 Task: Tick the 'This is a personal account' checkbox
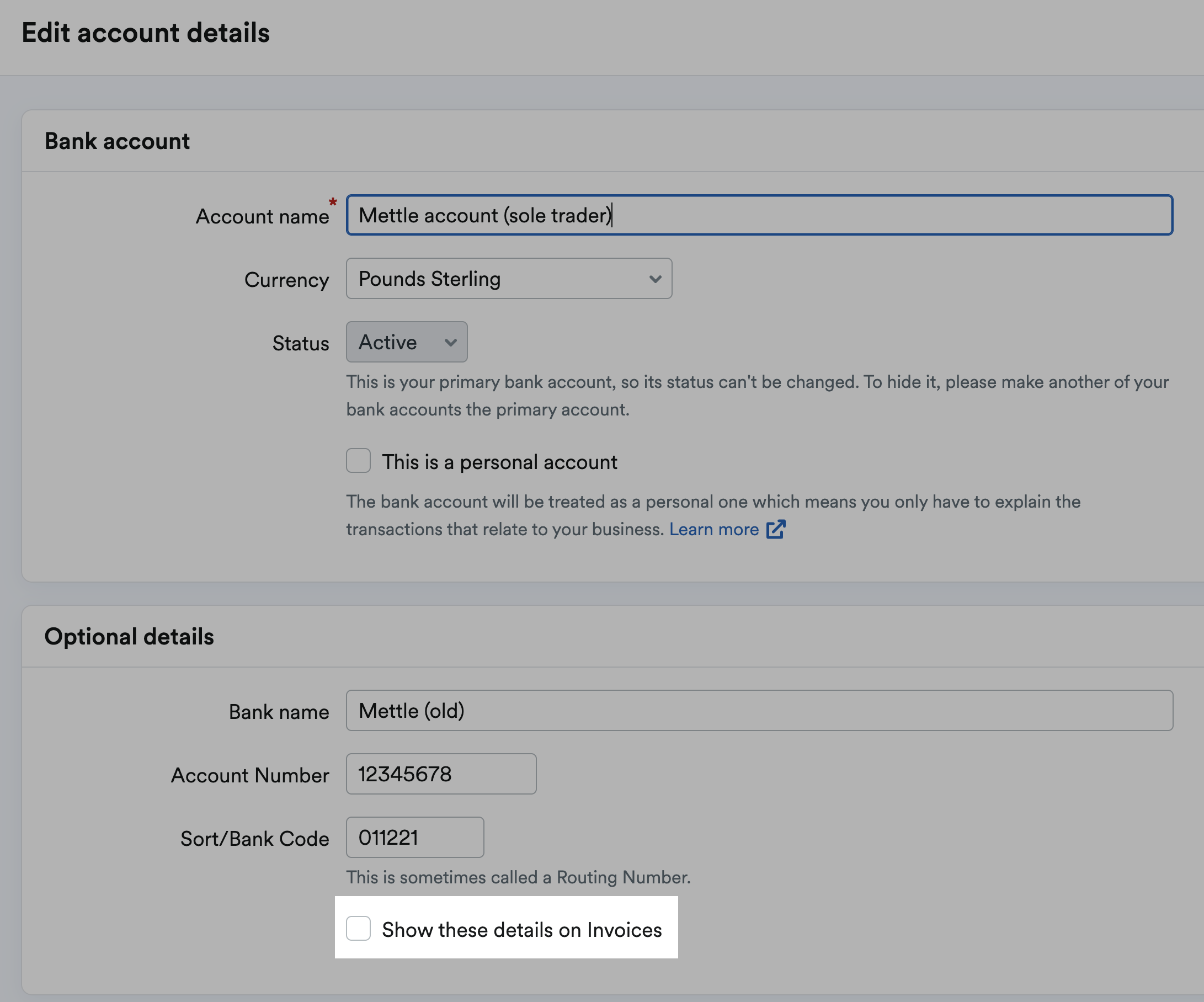point(358,461)
